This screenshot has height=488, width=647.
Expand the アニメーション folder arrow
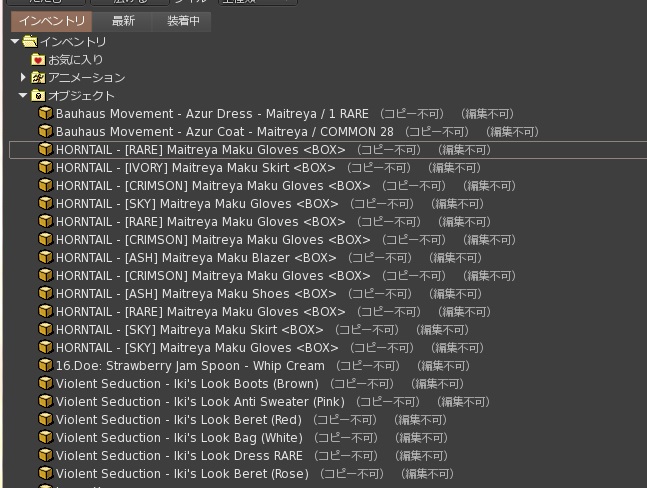coord(23,78)
